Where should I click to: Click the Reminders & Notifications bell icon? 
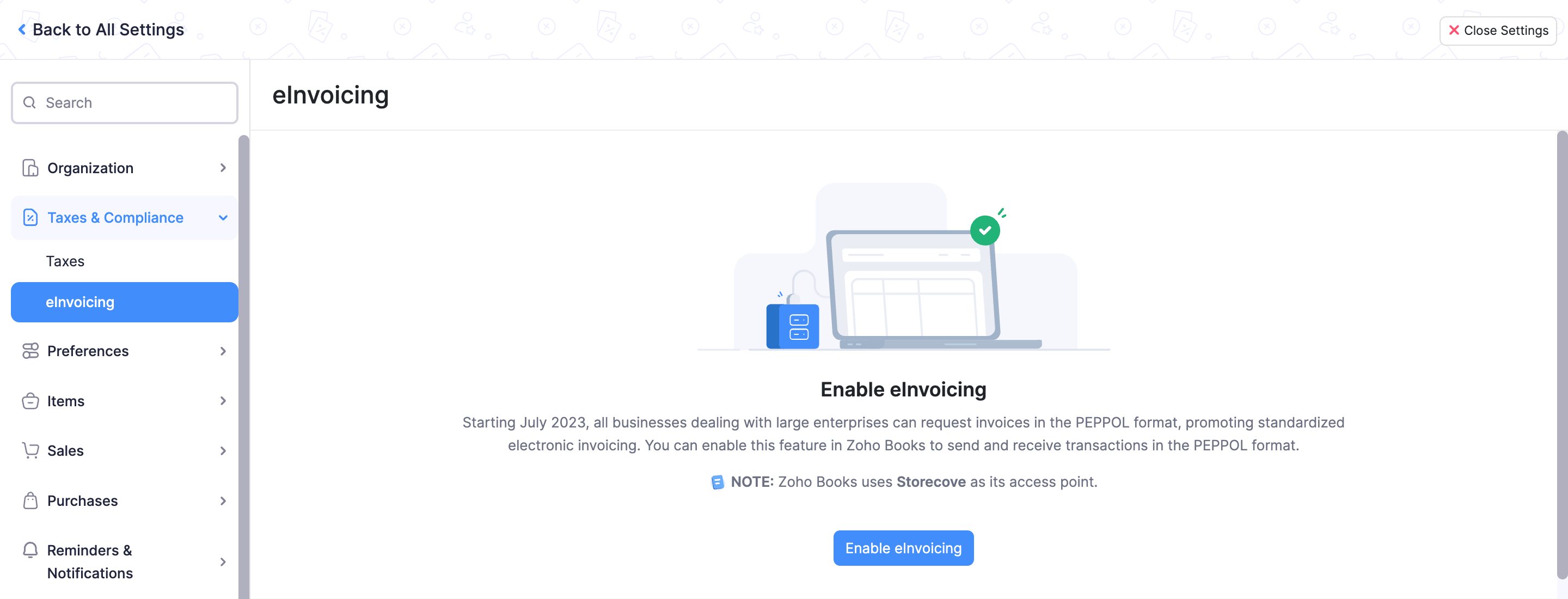coord(30,551)
